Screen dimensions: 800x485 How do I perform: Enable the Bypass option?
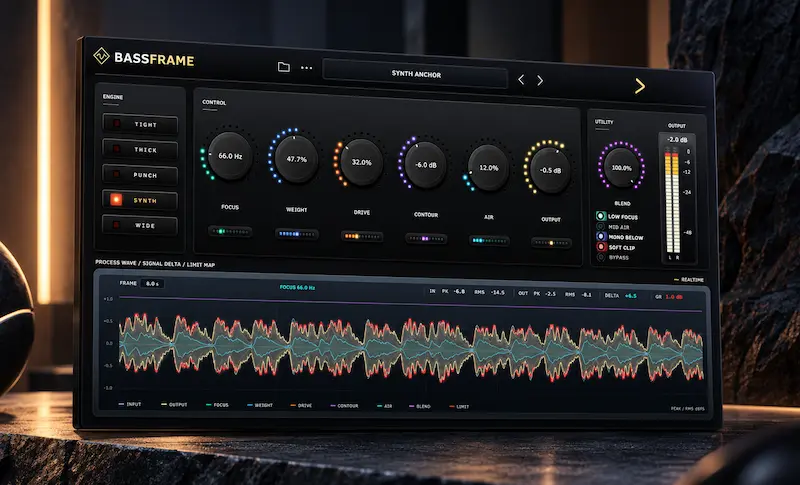[613, 258]
